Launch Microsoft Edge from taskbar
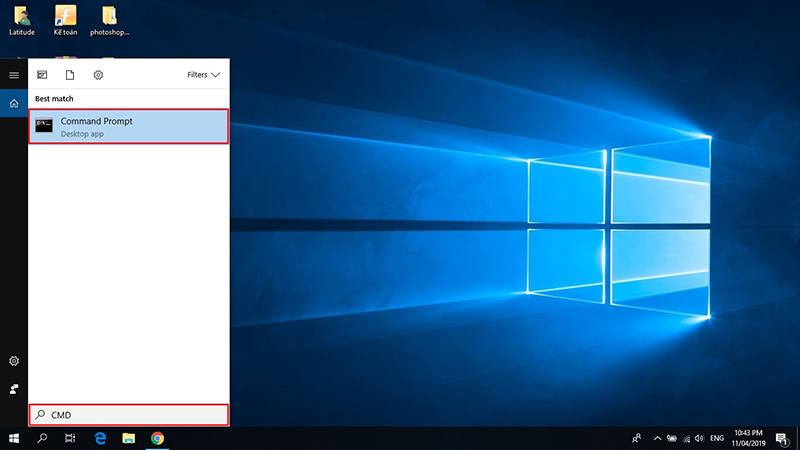 point(100,438)
